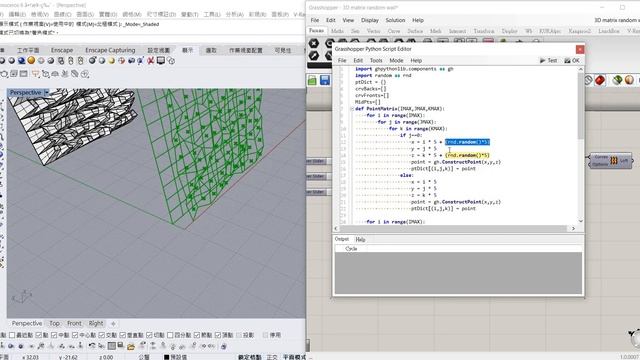Open the Mode menu in Python Script Editor
Image resolution: width=640 pixels, height=360 pixels.
(396, 60)
